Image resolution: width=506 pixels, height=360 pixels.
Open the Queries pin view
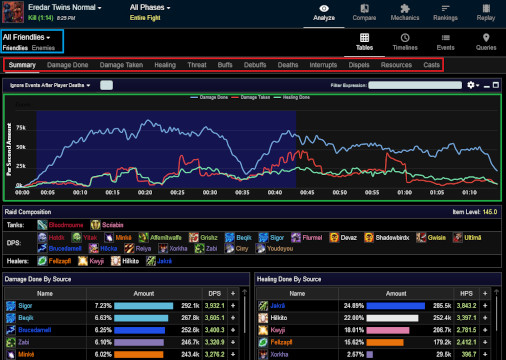(486, 42)
